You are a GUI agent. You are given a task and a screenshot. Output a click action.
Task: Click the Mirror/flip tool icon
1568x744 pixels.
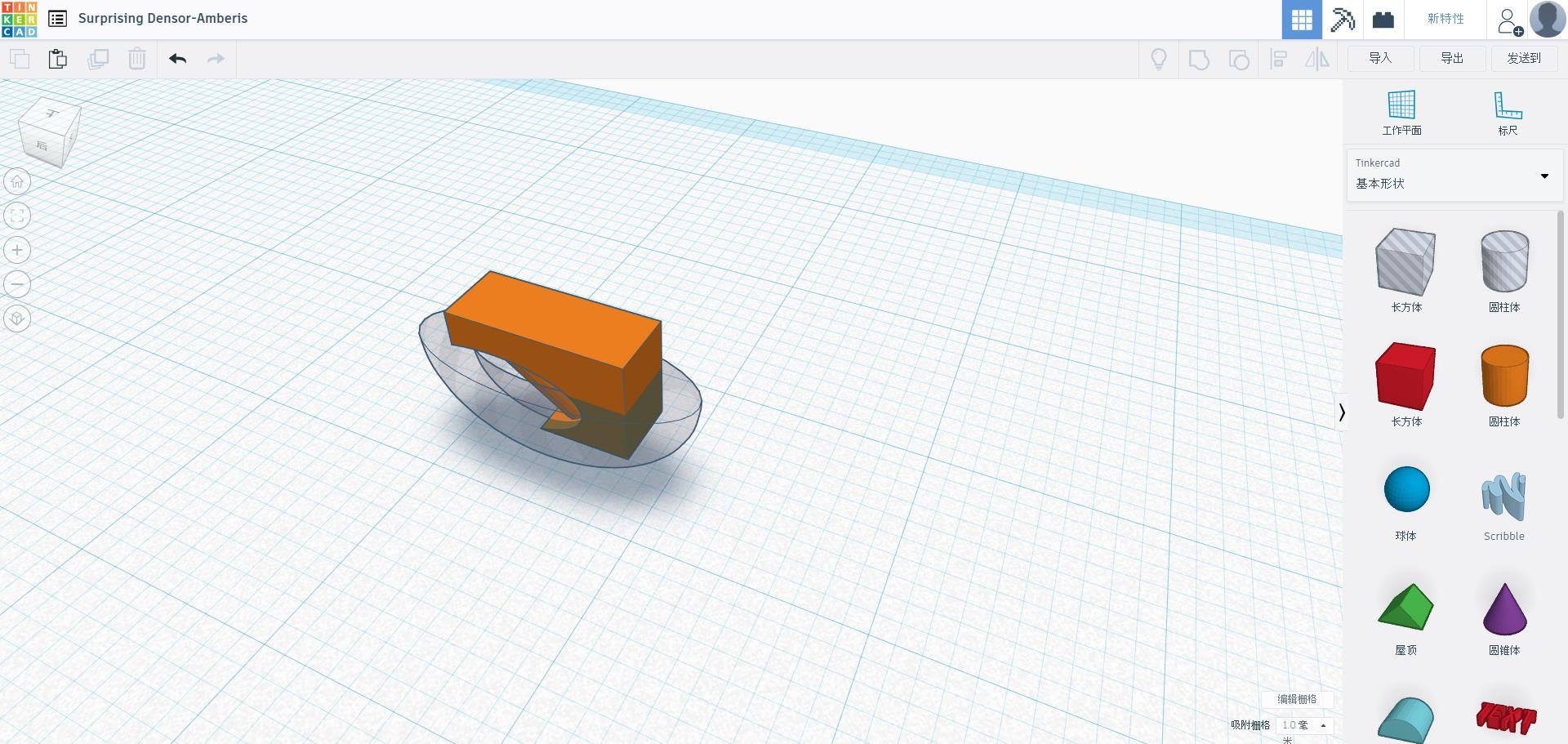[1317, 59]
